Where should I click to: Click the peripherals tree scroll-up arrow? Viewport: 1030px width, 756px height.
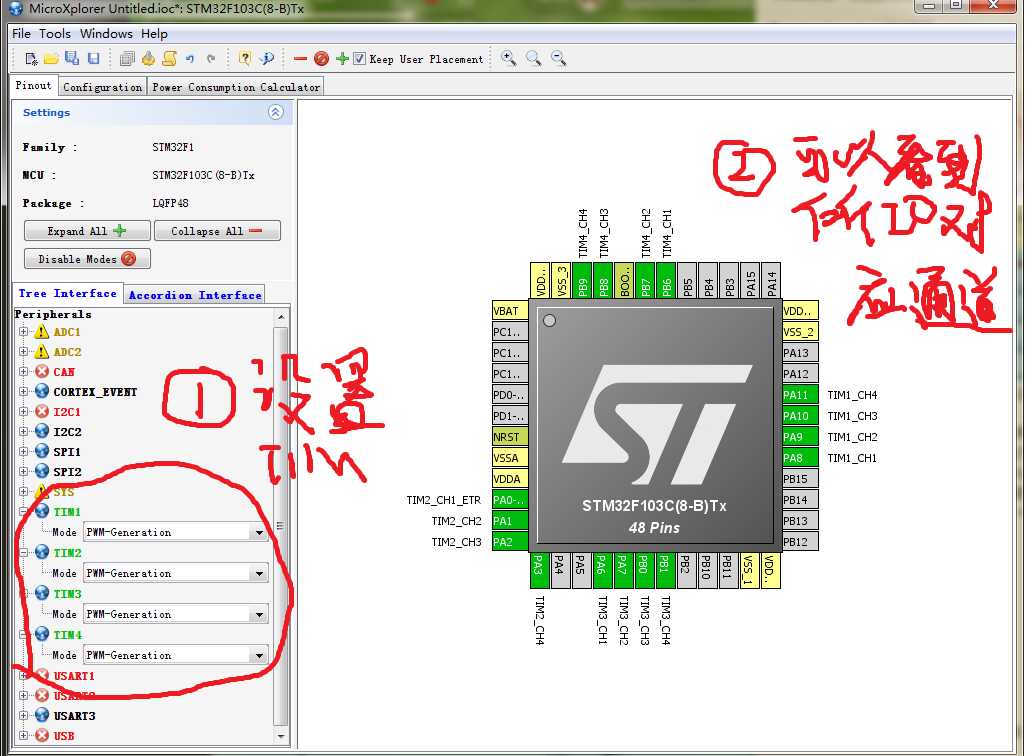(281, 316)
